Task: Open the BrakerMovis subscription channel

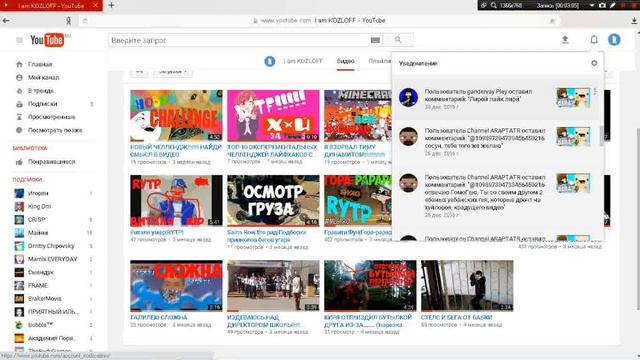Action: (44, 299)
